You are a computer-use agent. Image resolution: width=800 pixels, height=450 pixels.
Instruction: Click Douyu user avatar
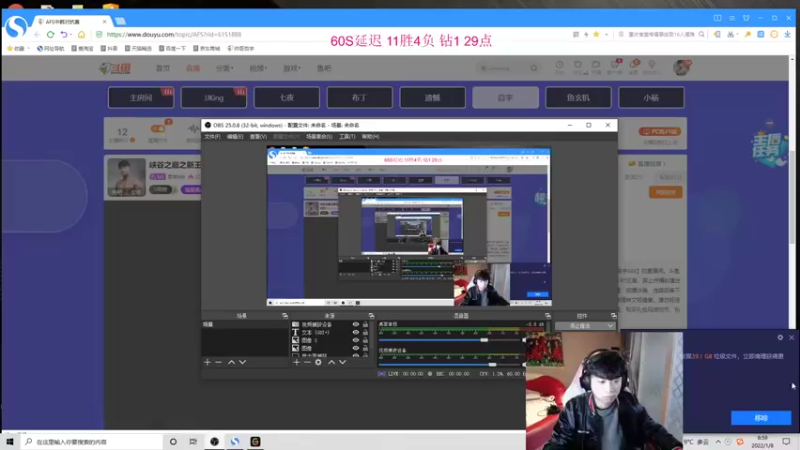tap(681, 67)
